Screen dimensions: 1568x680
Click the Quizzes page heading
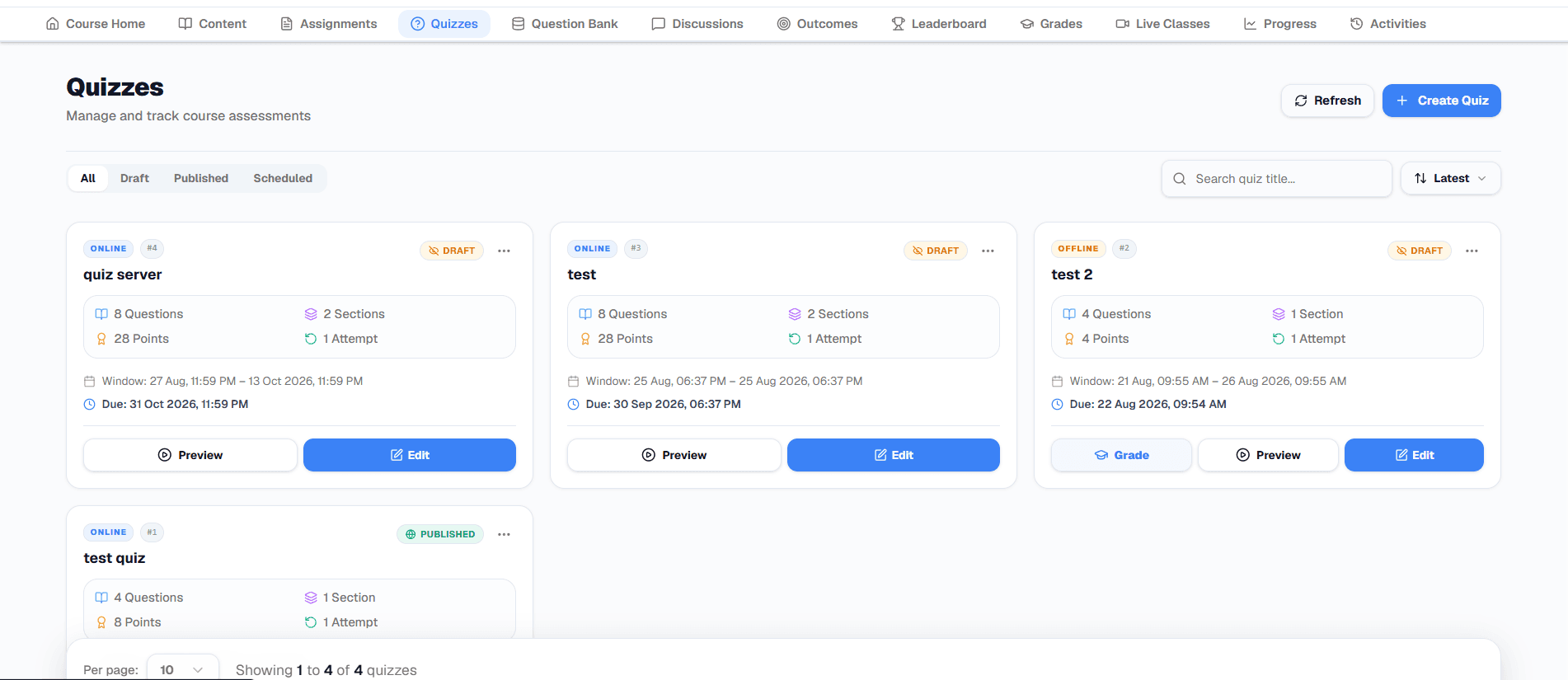coord(115,87)
